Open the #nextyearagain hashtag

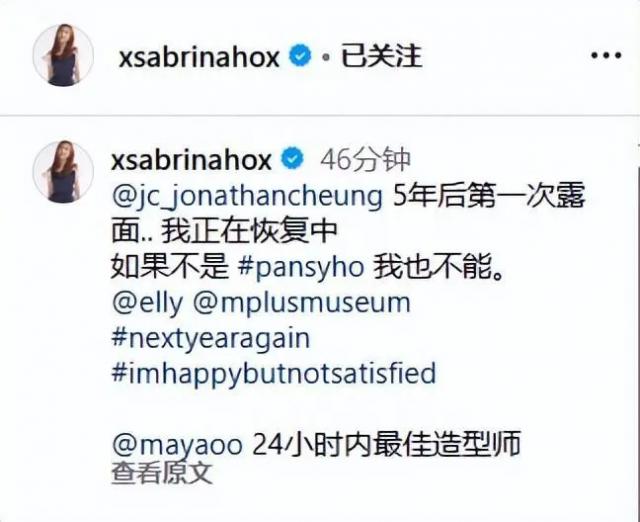[x=211, y=340]
